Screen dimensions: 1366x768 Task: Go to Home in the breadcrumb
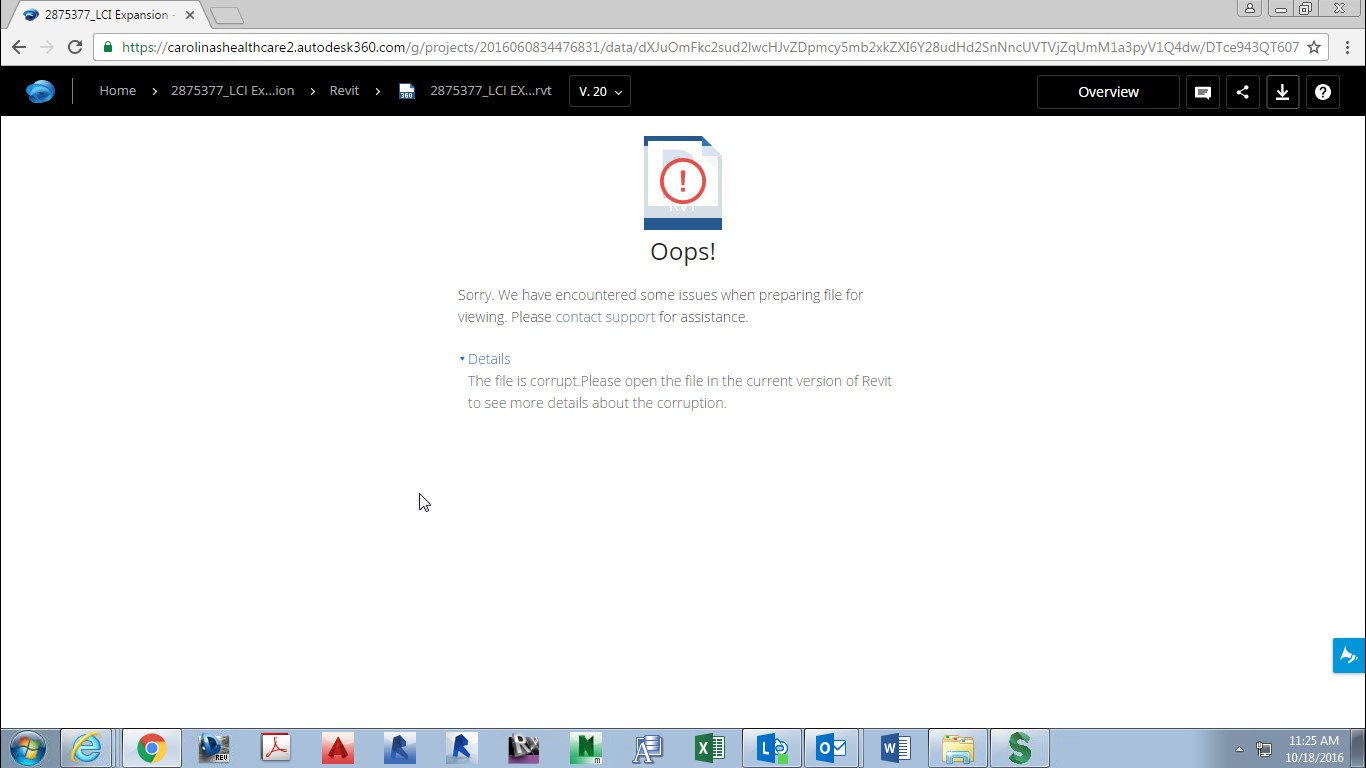click(x=117, y=91)
